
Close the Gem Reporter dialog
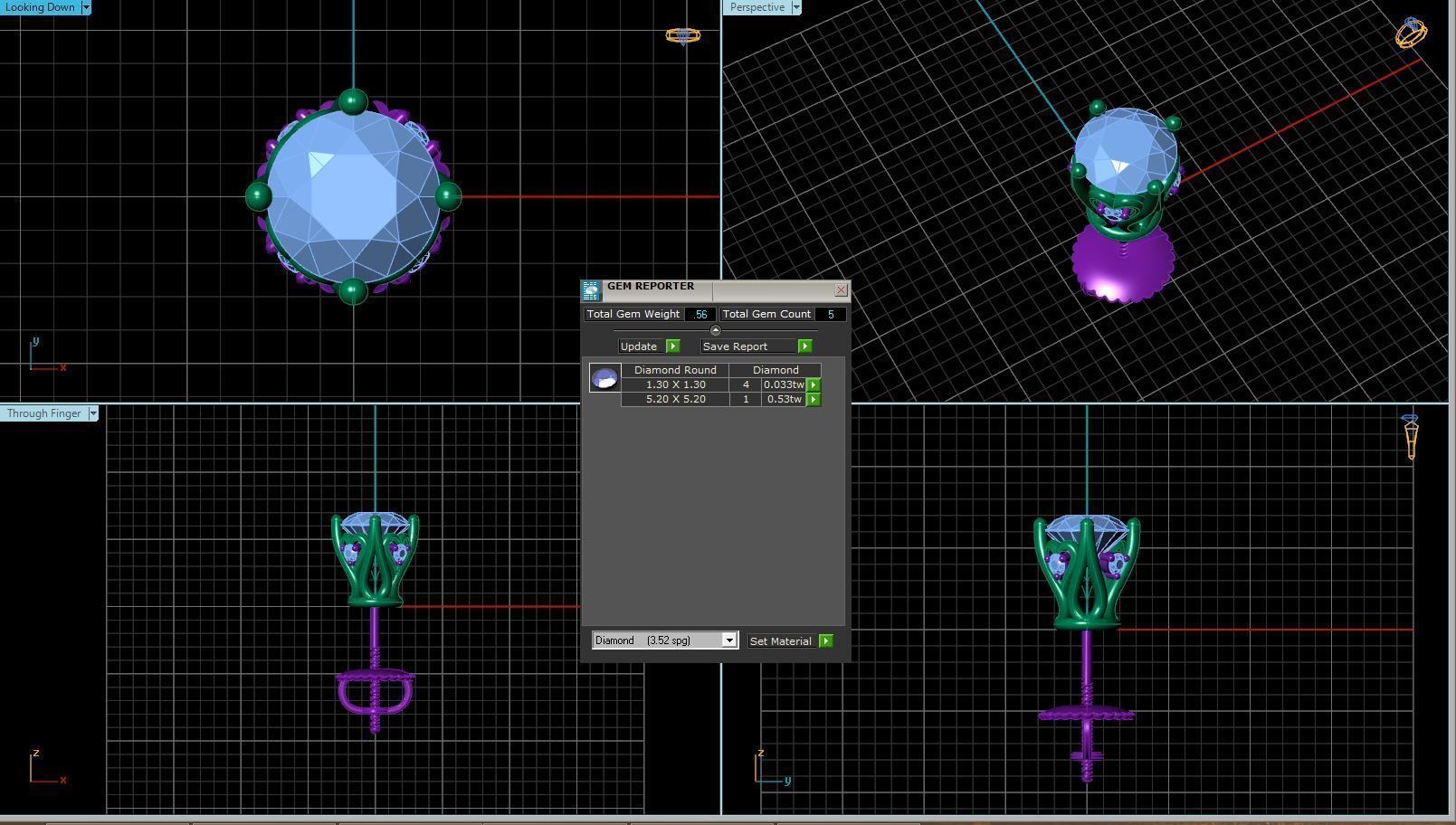[x=841, y=290]
